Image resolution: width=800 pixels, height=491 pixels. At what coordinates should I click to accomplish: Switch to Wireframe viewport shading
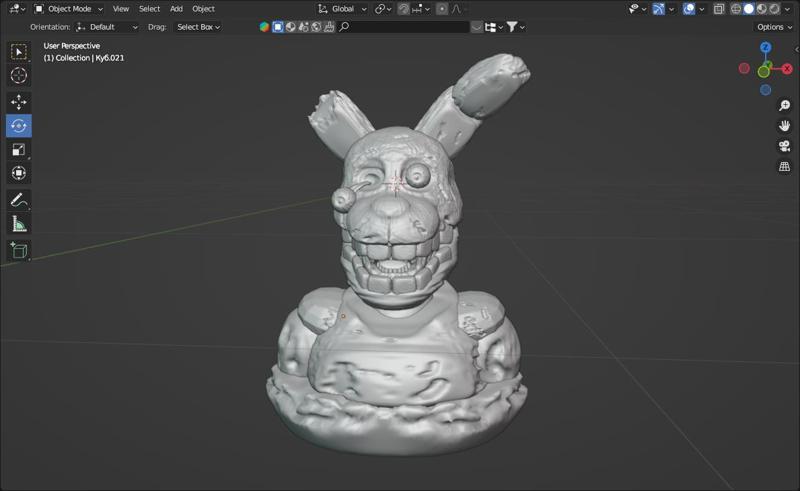point(736,9)
